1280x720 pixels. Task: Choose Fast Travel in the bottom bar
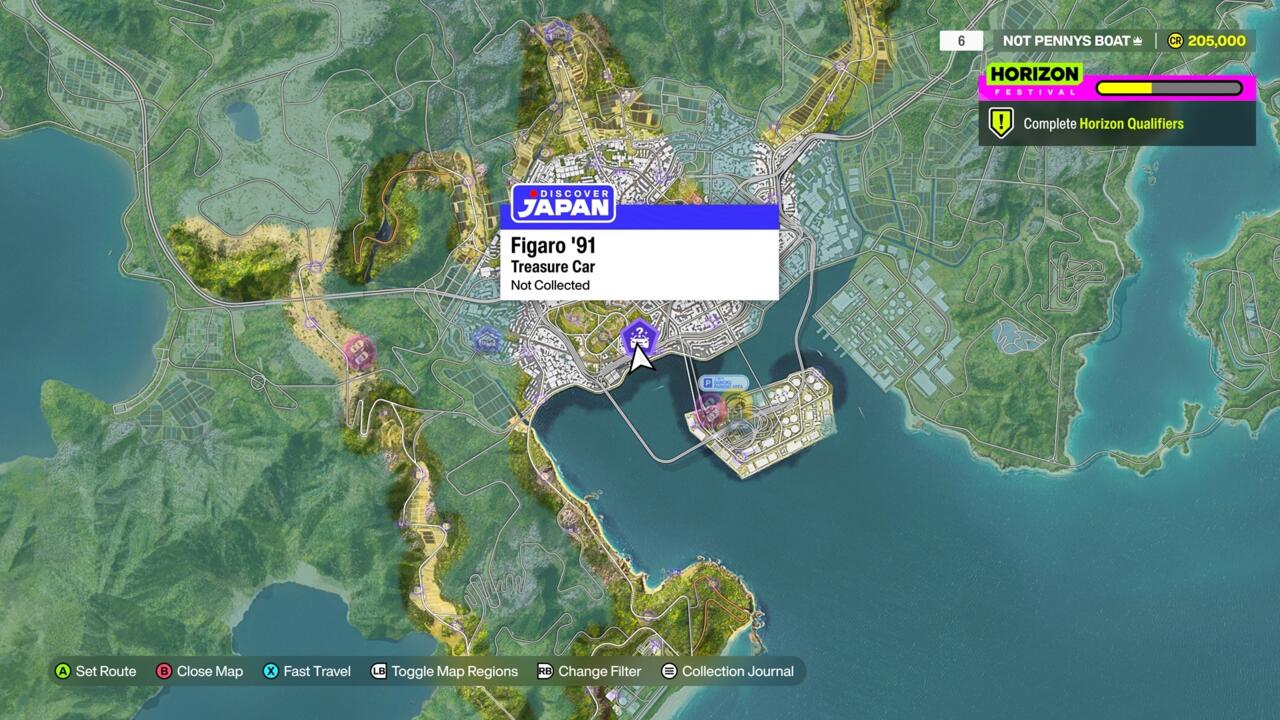(x=317, y=671)
